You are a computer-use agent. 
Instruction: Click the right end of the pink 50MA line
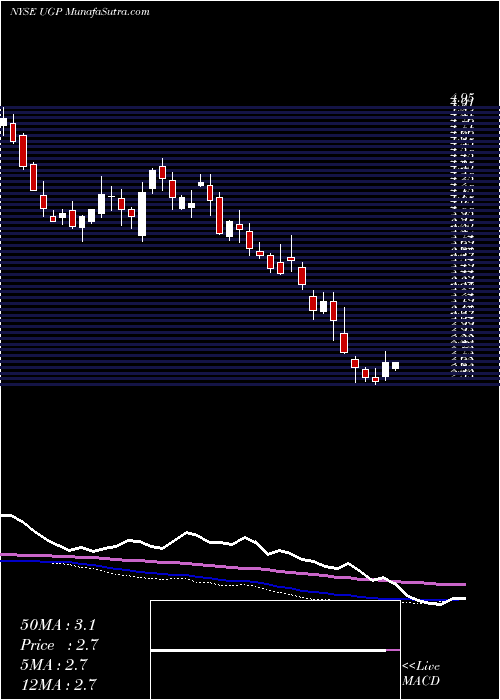pyautogui.click(x=464, y=584)
